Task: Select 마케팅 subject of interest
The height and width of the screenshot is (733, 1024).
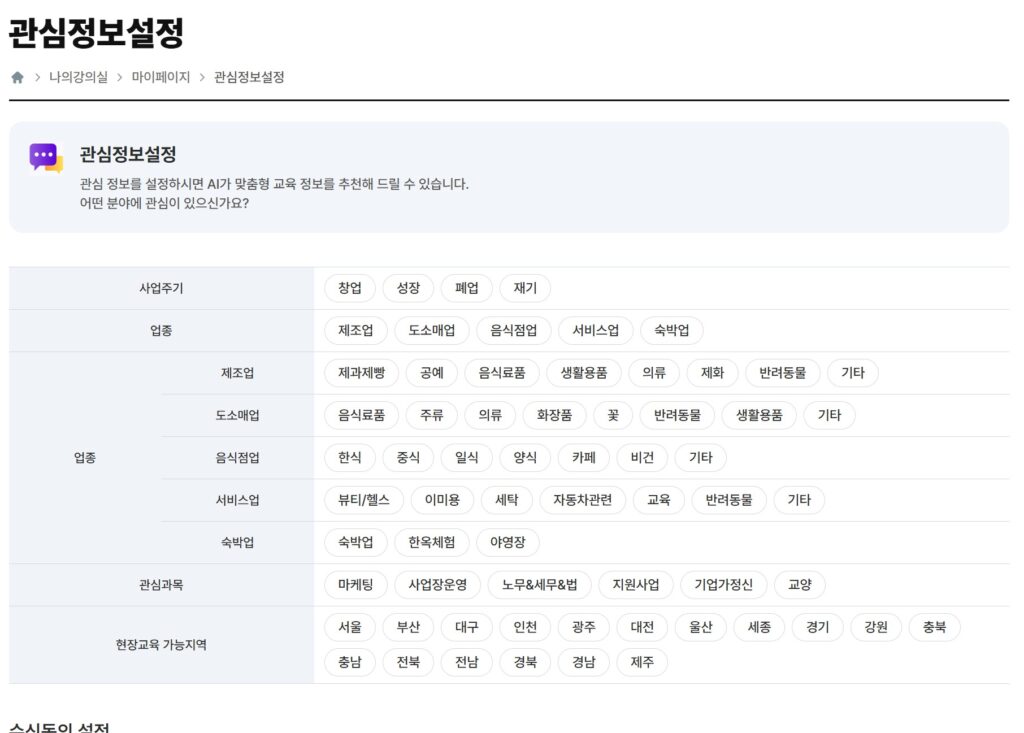Action: click(356, 585)
